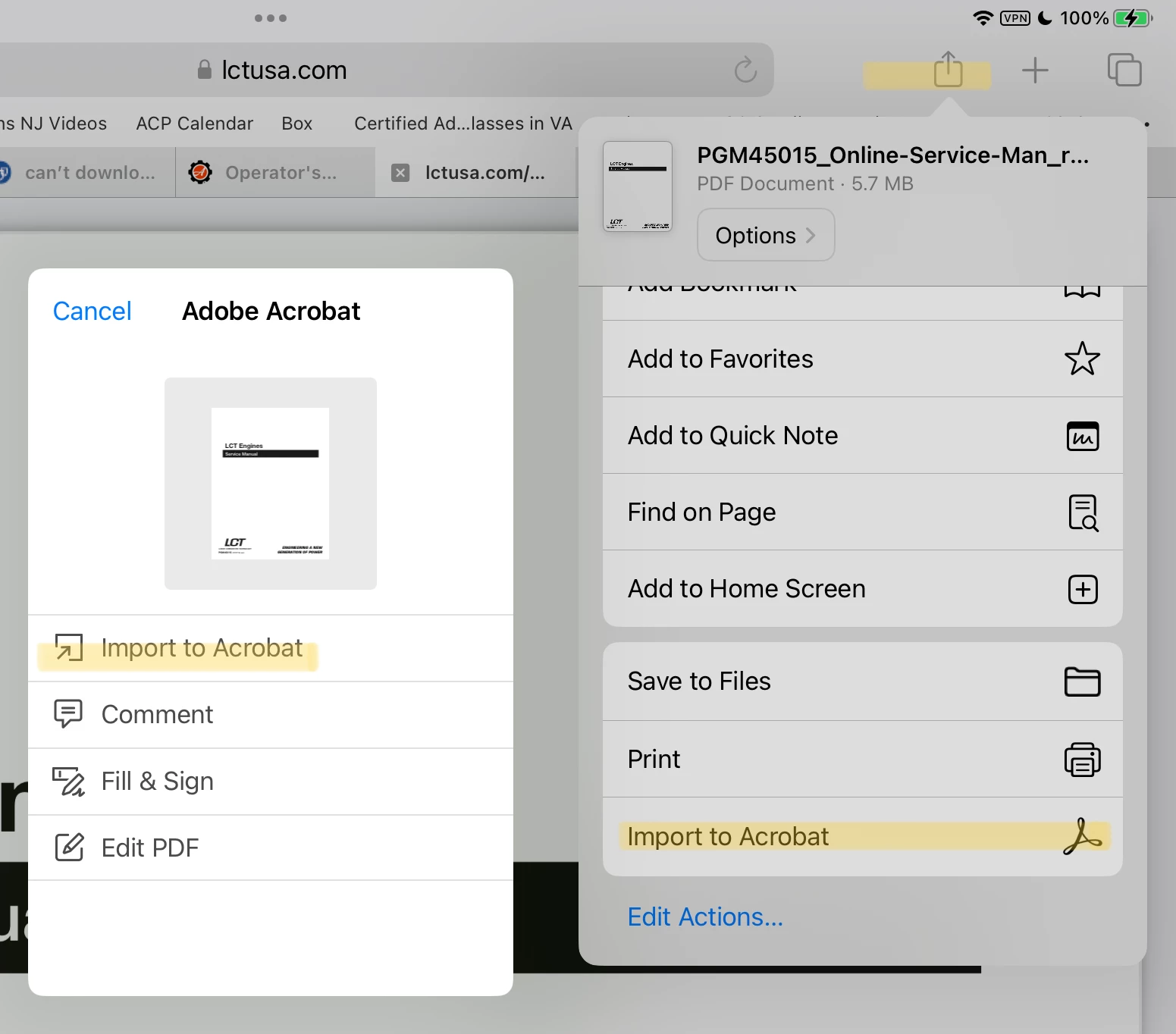This screenshot has width=1176, height=1034.
Task: Select the lctusa.com/... tab
Action: 476,173
